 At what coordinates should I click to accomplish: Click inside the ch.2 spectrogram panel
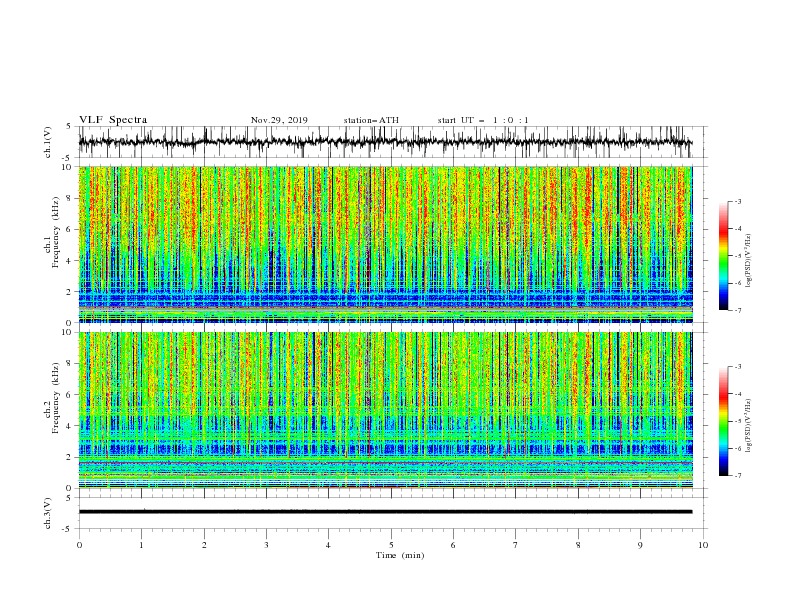click(385, 410)
